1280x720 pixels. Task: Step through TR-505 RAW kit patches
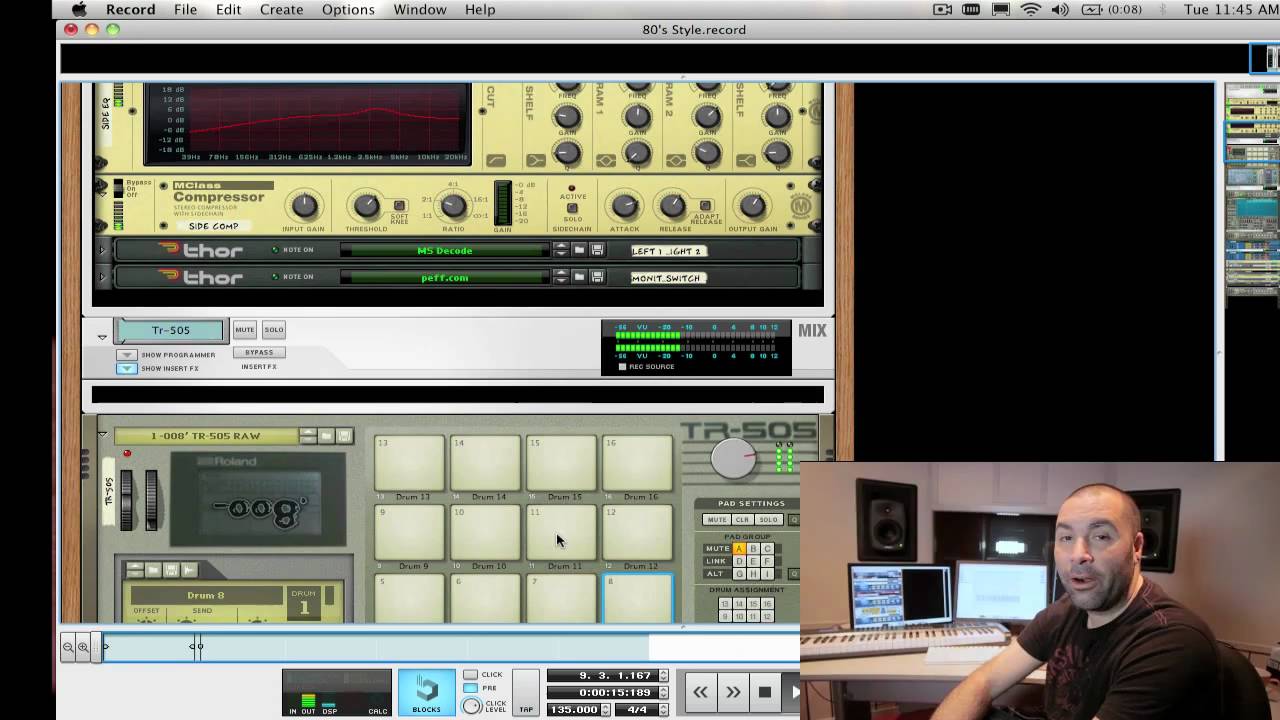tap(308, 436)
